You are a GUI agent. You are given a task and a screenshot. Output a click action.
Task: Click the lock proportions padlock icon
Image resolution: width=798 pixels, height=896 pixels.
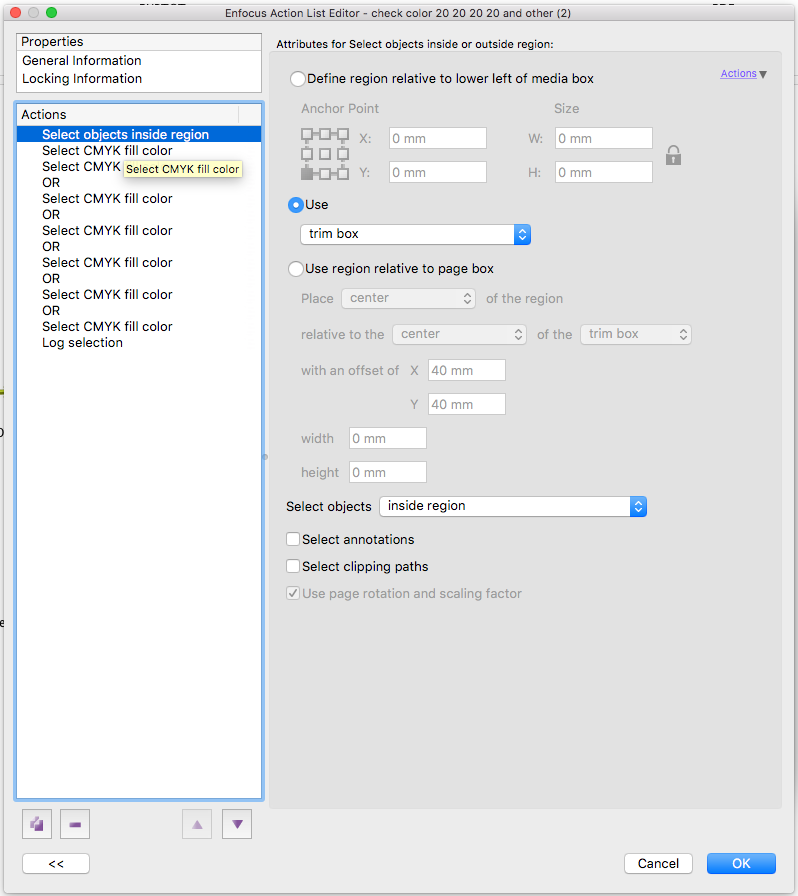673,155
